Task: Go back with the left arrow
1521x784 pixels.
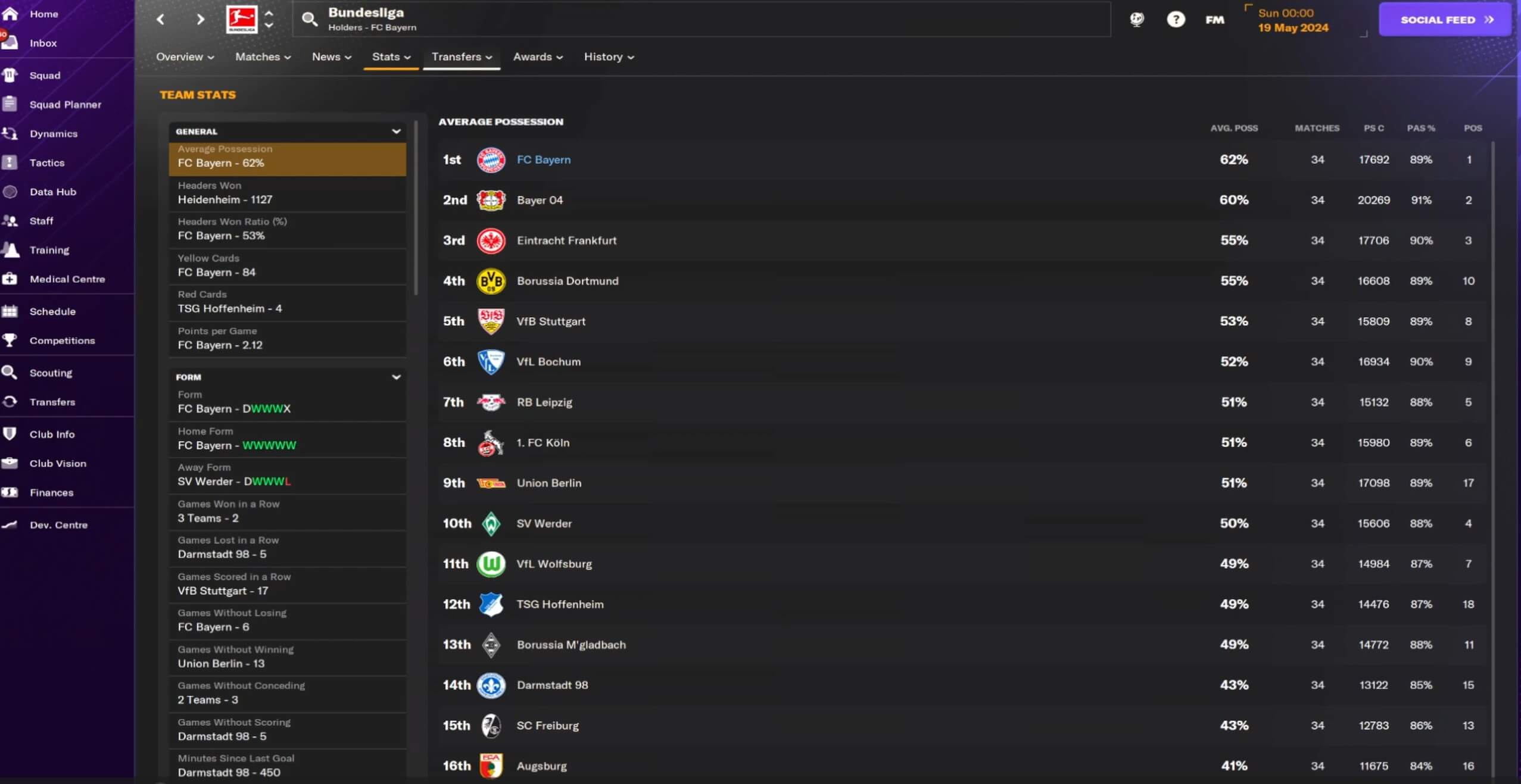Action: point(160,20)
